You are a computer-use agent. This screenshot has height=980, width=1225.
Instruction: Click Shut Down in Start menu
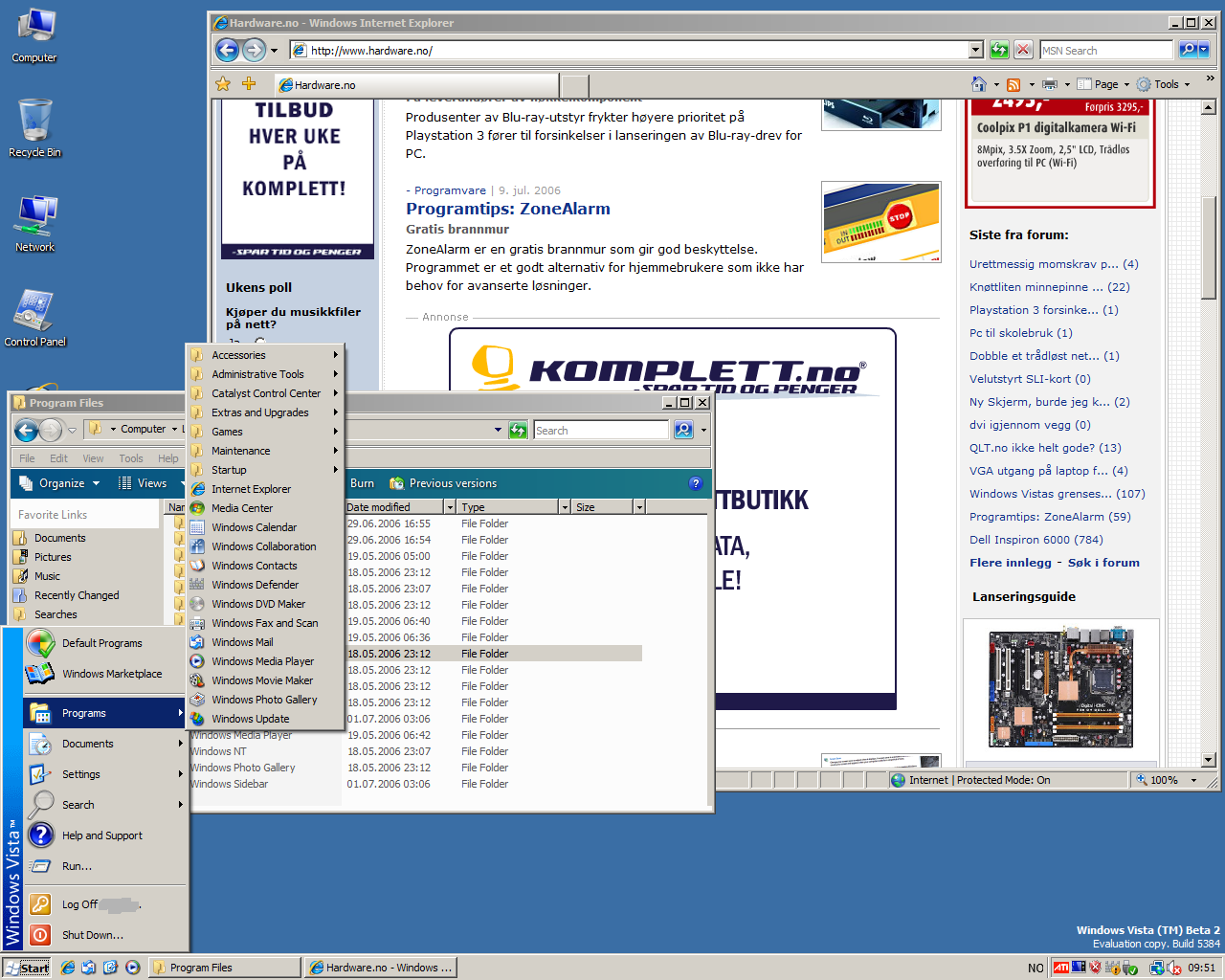pos(105,935)
